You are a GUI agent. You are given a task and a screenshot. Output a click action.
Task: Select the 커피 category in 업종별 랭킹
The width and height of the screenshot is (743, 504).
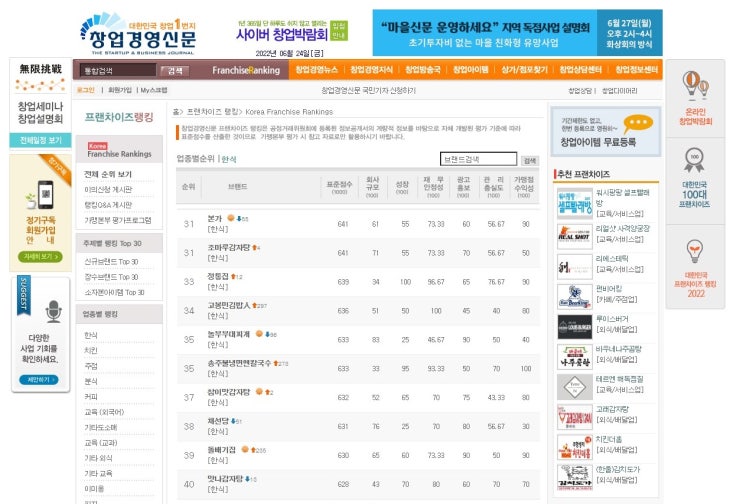(91, 397)
